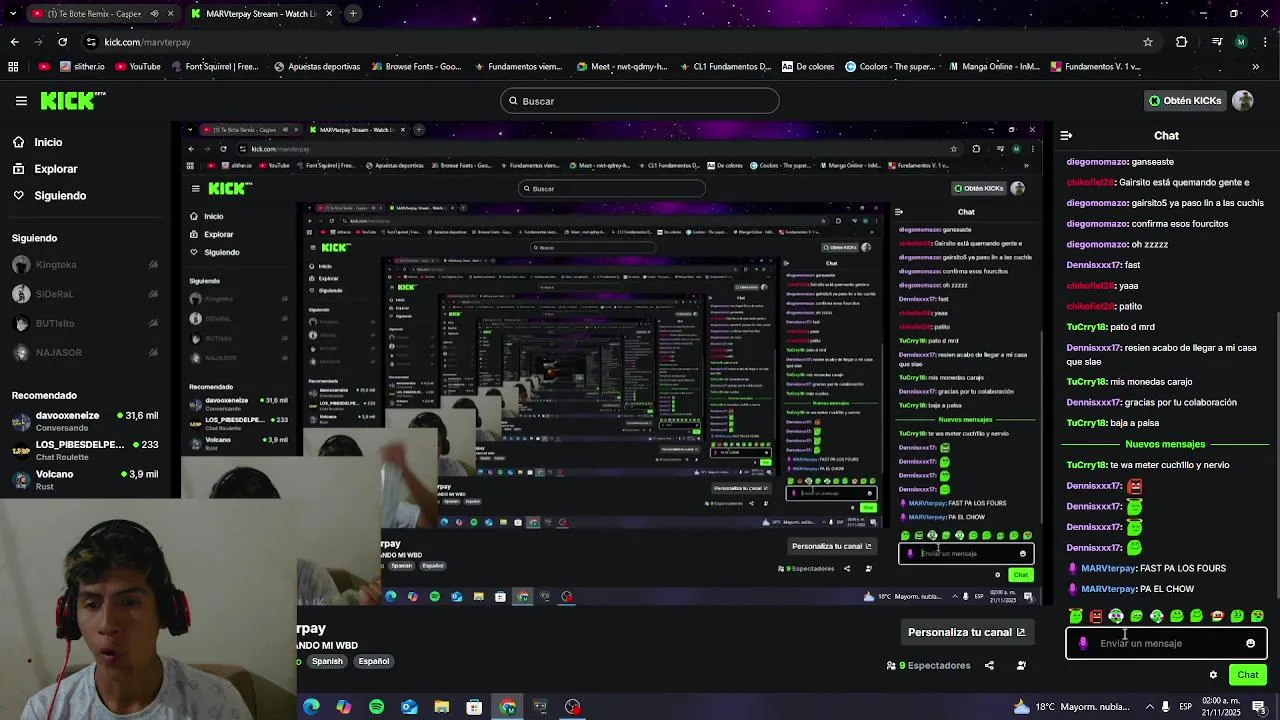Click the user avatar in the top right
This screenshot has width=1280, height=720.
1243,101
